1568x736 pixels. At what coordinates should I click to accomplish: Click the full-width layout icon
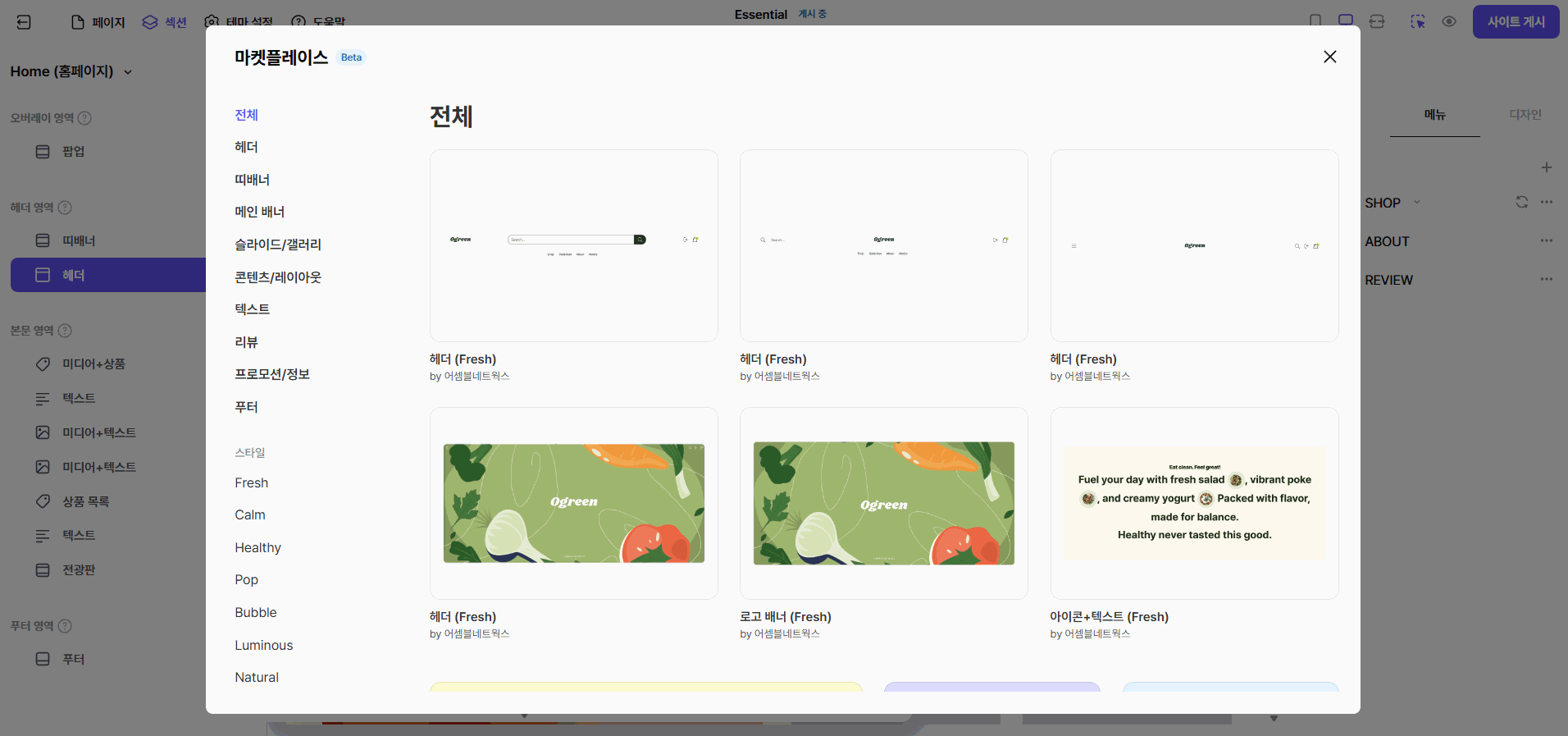[1377, 21]
